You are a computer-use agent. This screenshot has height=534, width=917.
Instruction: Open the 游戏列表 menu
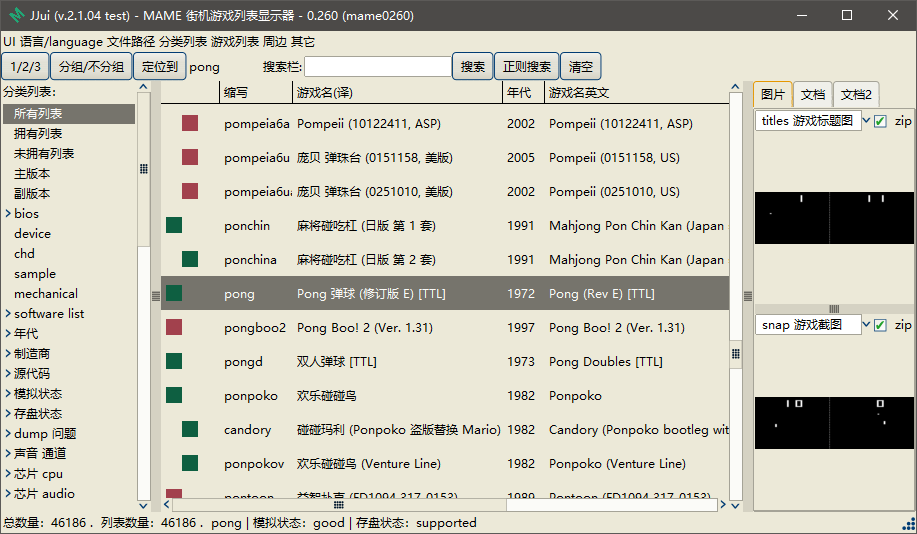(x=235, y=42)
